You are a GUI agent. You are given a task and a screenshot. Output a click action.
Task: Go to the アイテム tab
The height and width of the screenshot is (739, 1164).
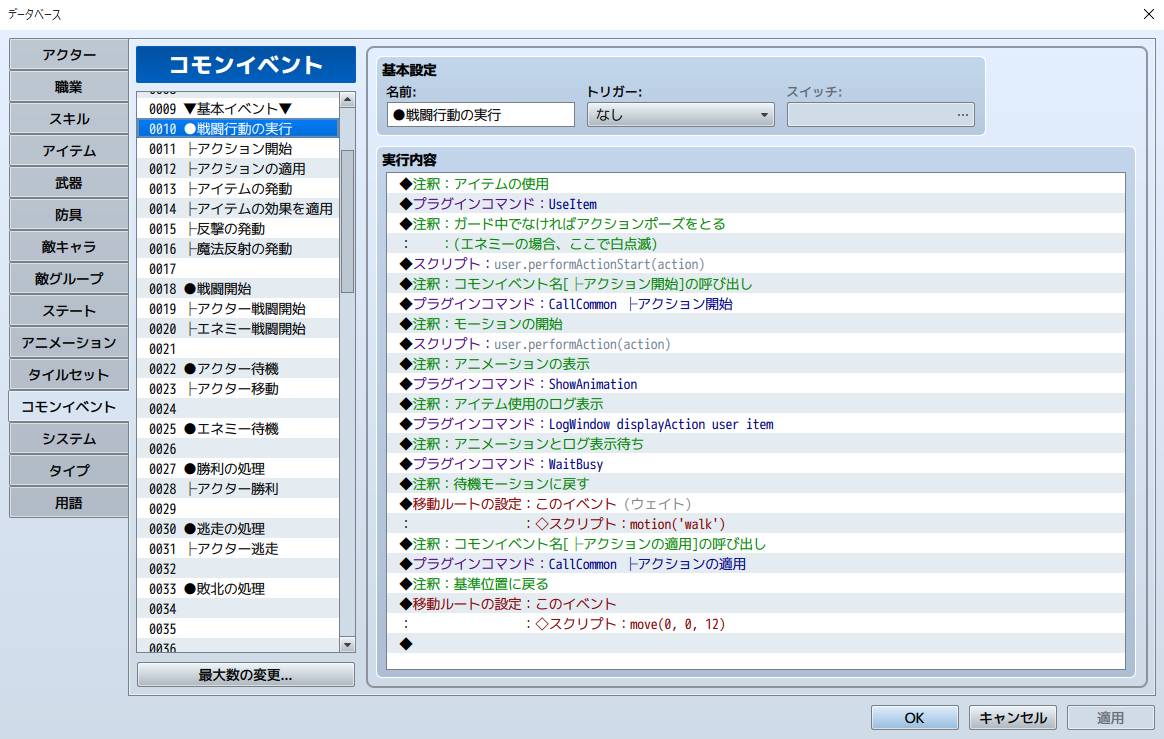(69, 151)
